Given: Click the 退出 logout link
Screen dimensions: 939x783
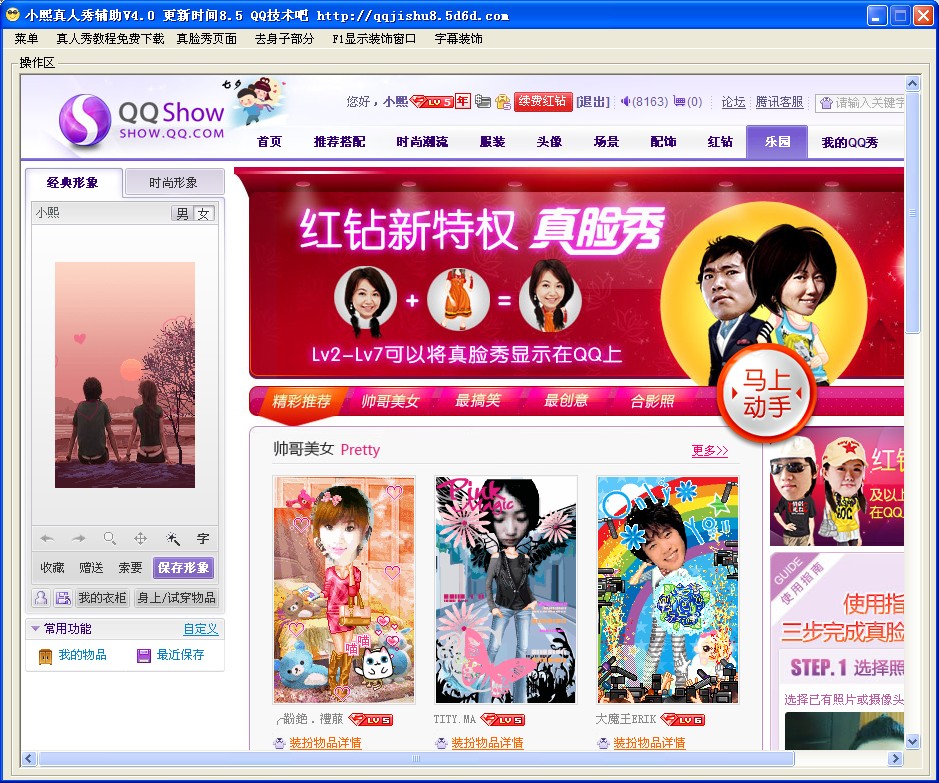Looking at the screenshot, I should [593, 102].
